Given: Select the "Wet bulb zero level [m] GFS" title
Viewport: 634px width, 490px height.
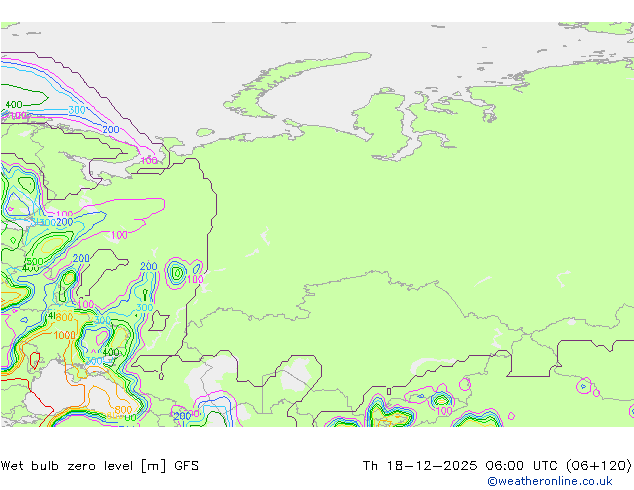Looking at the screenshot, I should click(99, 466).
